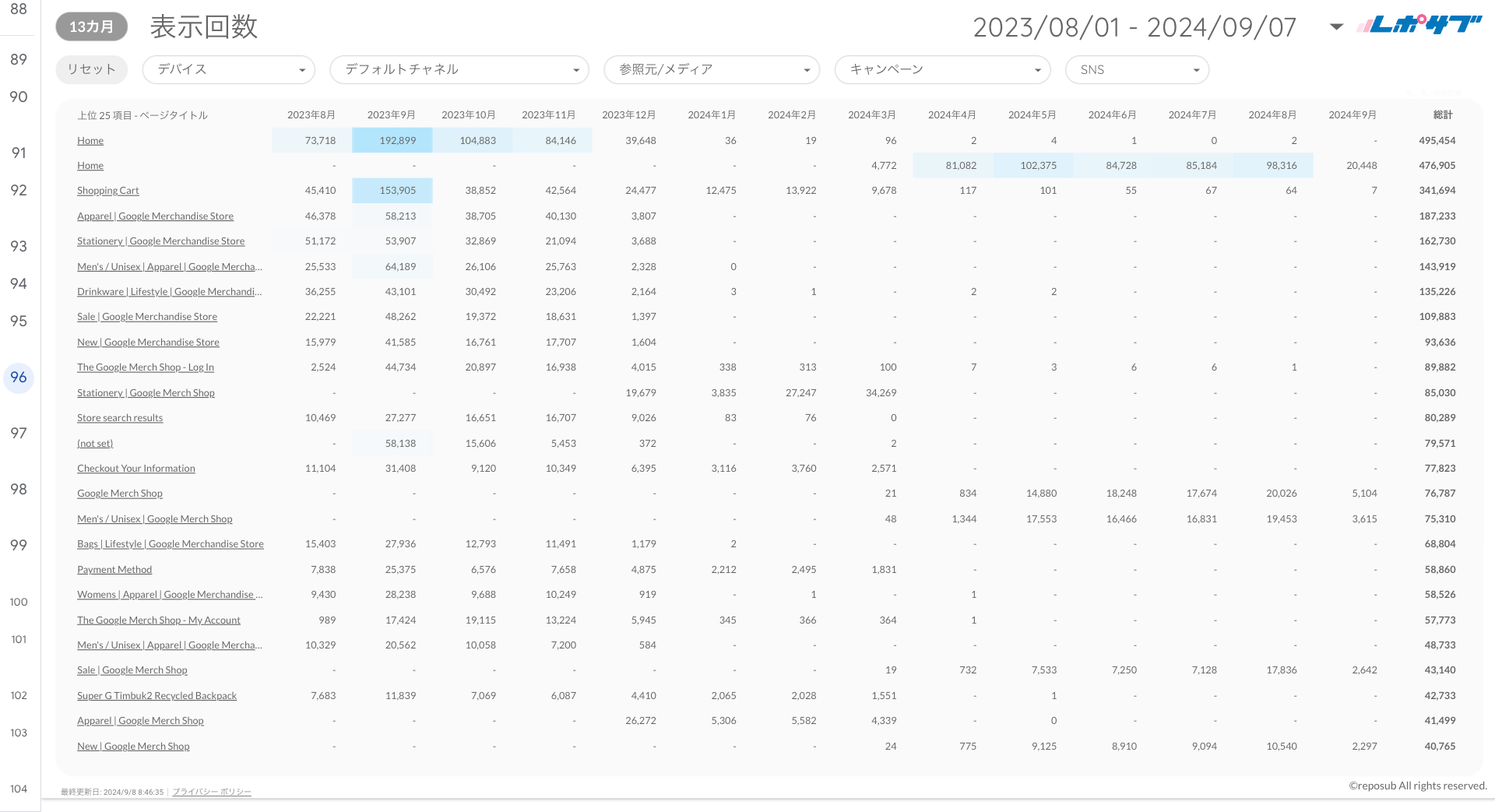Open the SNS filter dropdown
Viewport: 1495px width, 812px height.
[x=1136, y=69]
